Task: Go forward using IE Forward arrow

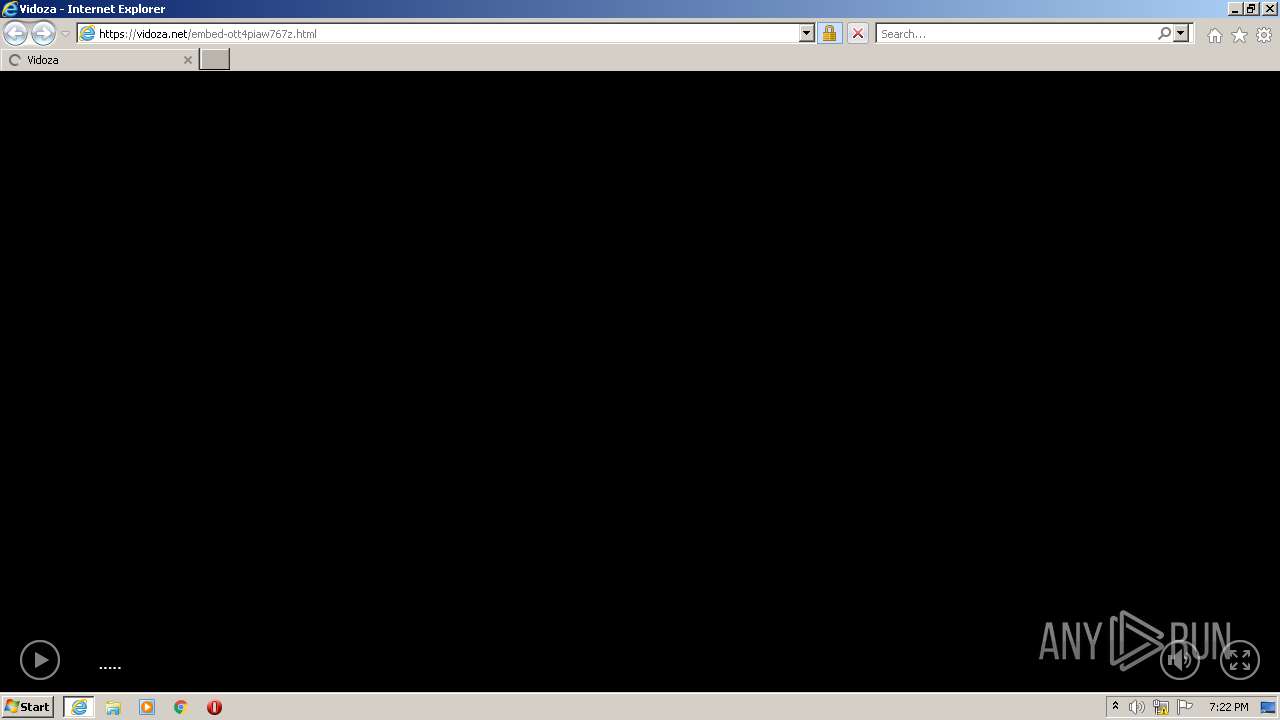Action: pyautogui.click(x=43, y=33)
